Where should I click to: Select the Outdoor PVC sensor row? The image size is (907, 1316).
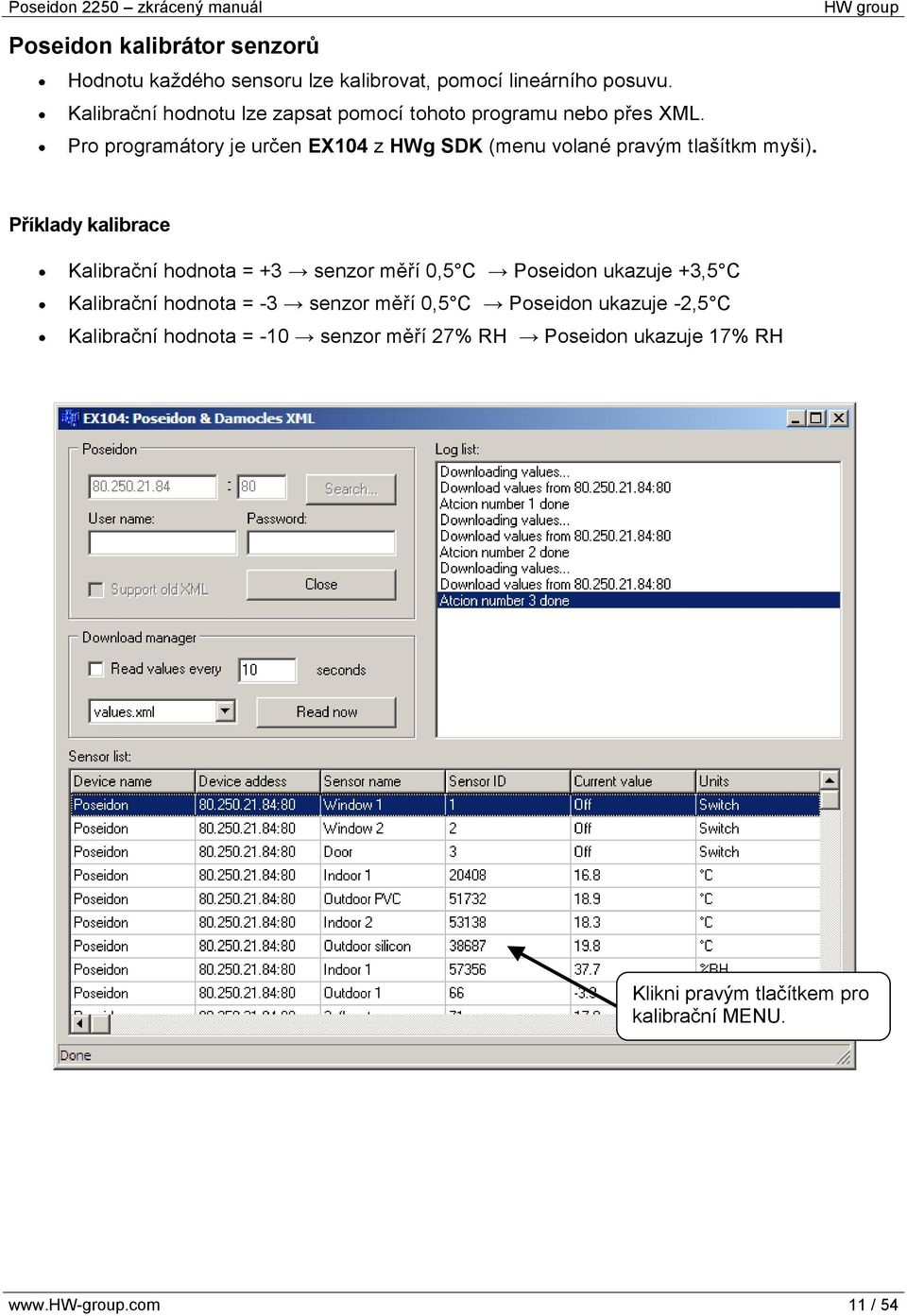[445, 899]
